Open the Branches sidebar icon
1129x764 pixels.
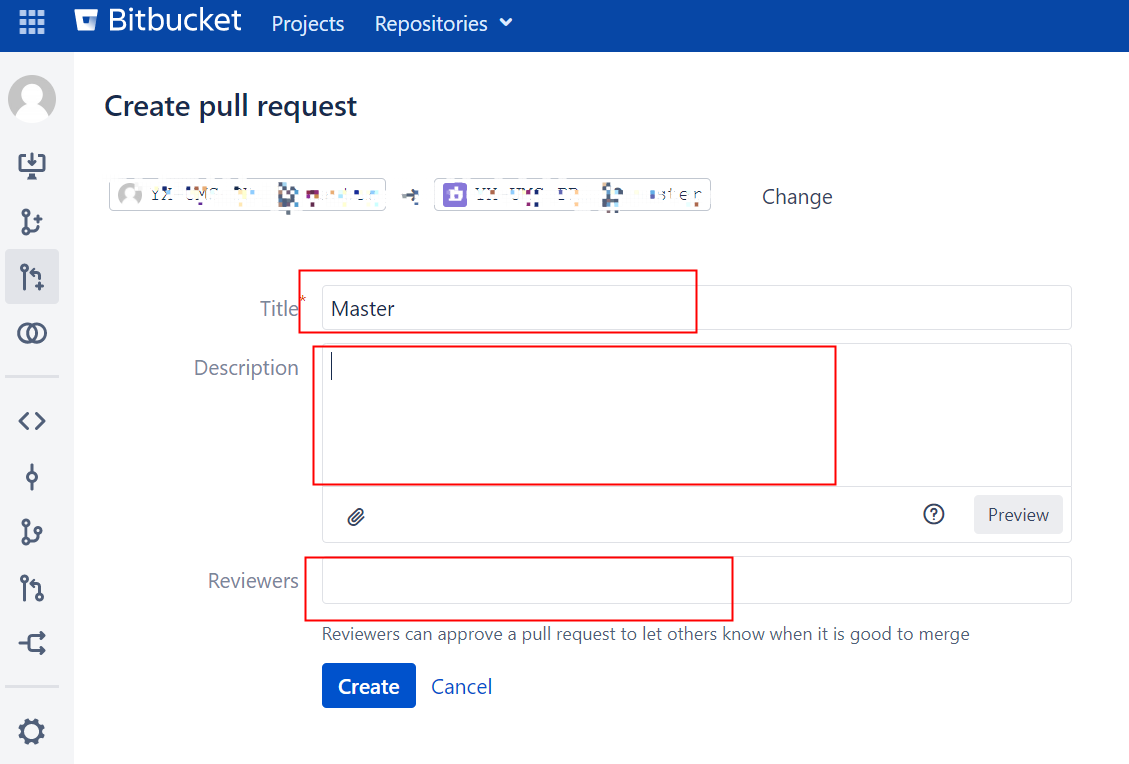(32, 532)
